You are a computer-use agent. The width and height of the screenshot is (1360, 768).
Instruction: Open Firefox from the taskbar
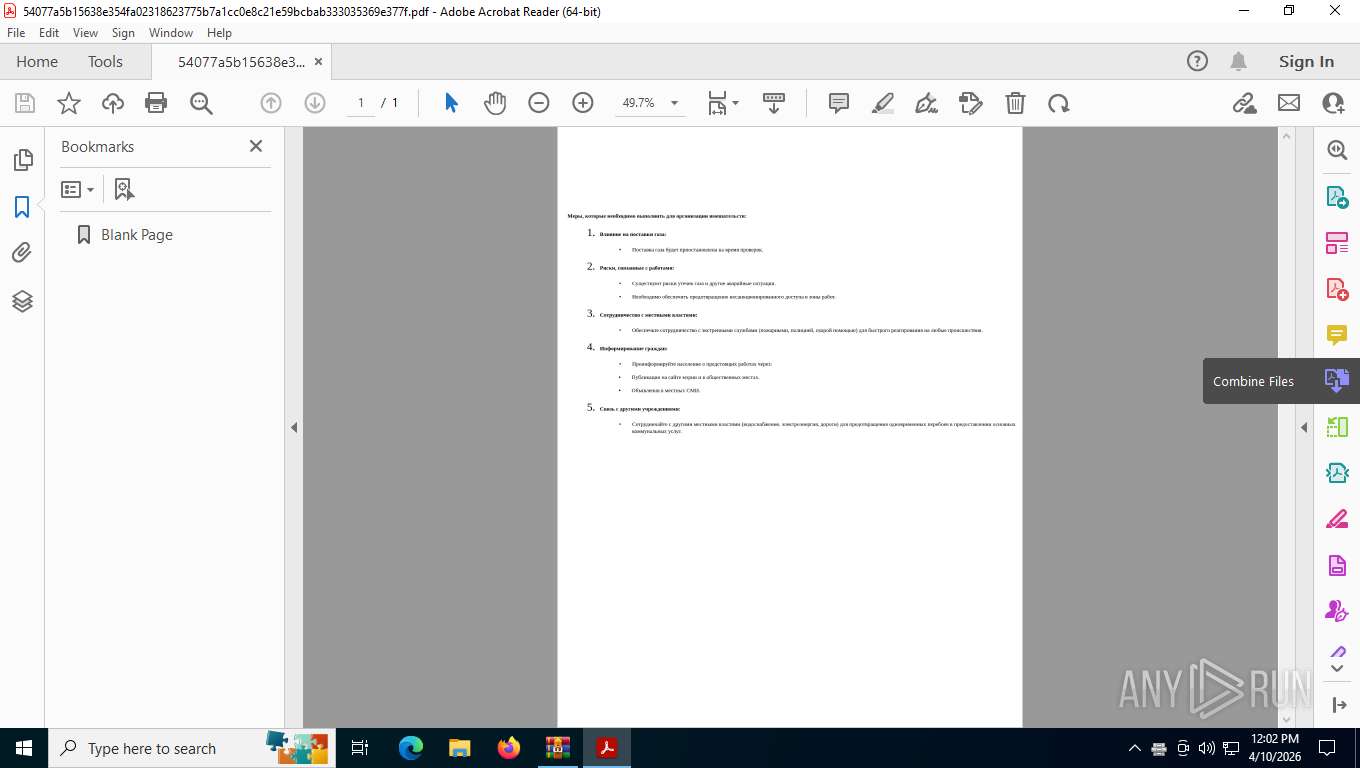click(509, 748)
